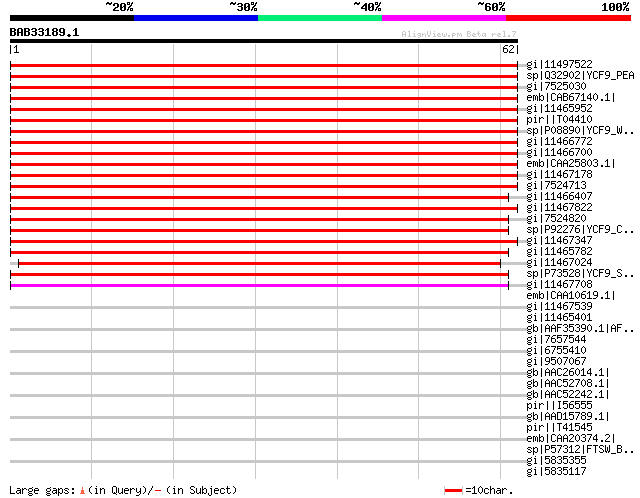Image resolution: width=640 pixels, height=498 pixels.
Task: Open the hit gb|AAF35390.1|AF..
Action: tap(580, 329)
